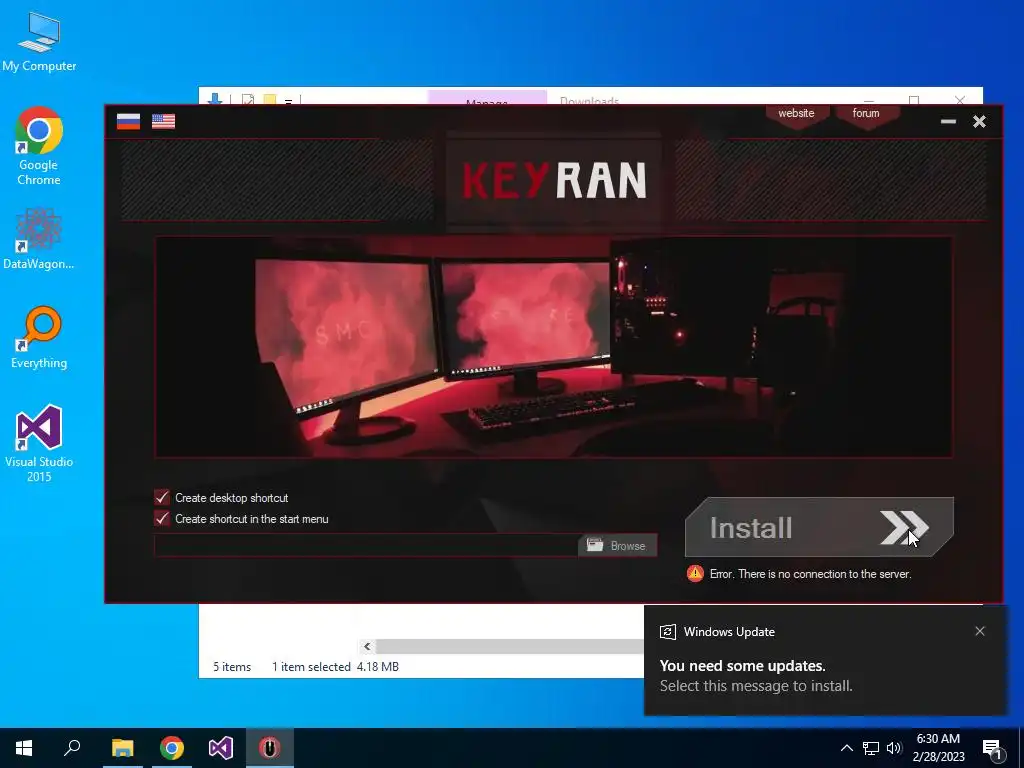Select the 'You need some updates' message
This screenshot has width=1024, height=768.
click(x=743, y=665)
